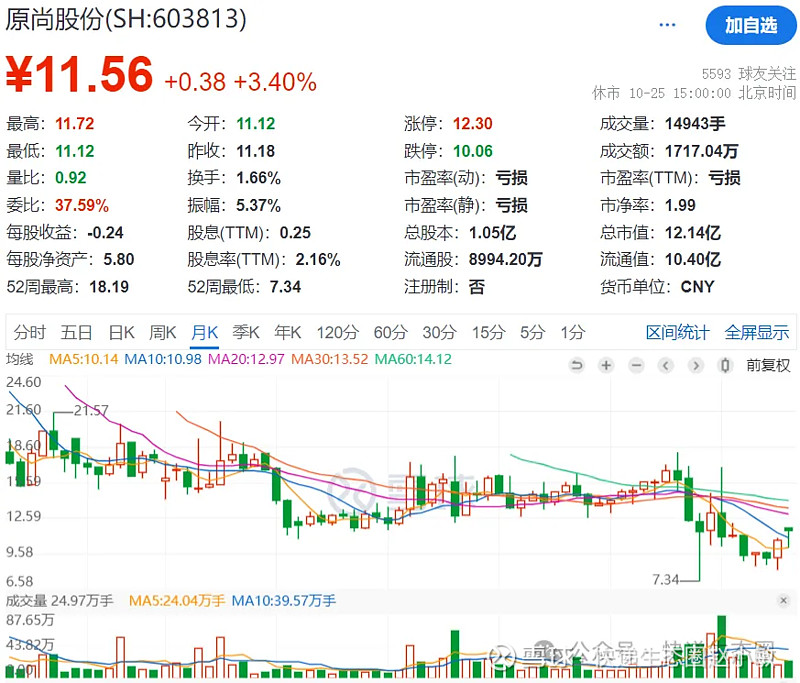Image resolution: width=800 pixels, height=683 pixels.
Task: Select the 周K chart tab
Action: [x=162, y=333]
